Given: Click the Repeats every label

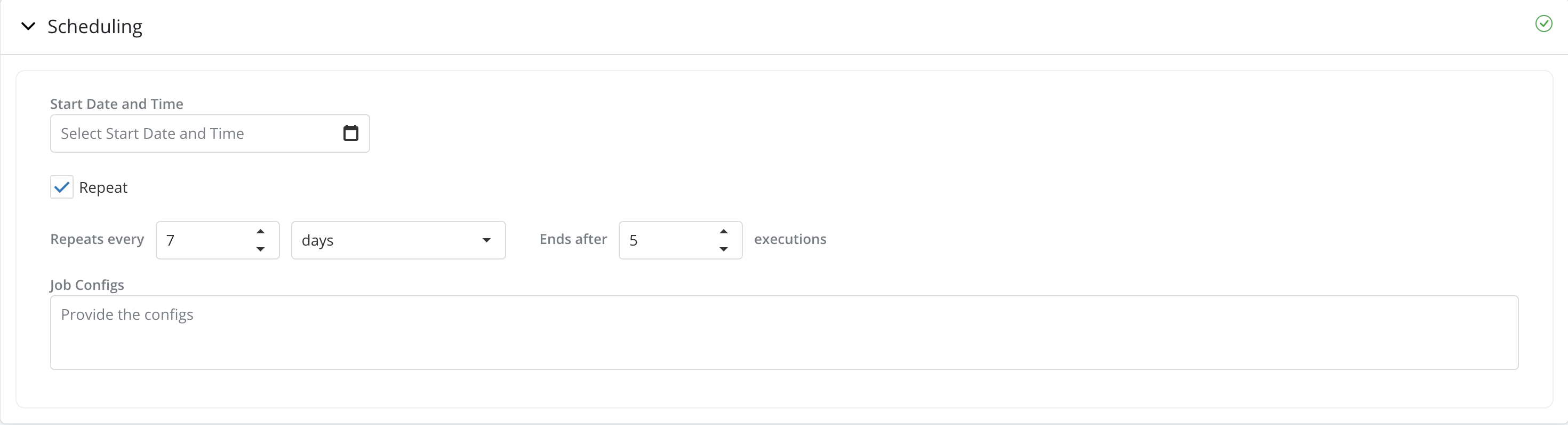Looking at the screenshot, I should click(x=97, y=239).
